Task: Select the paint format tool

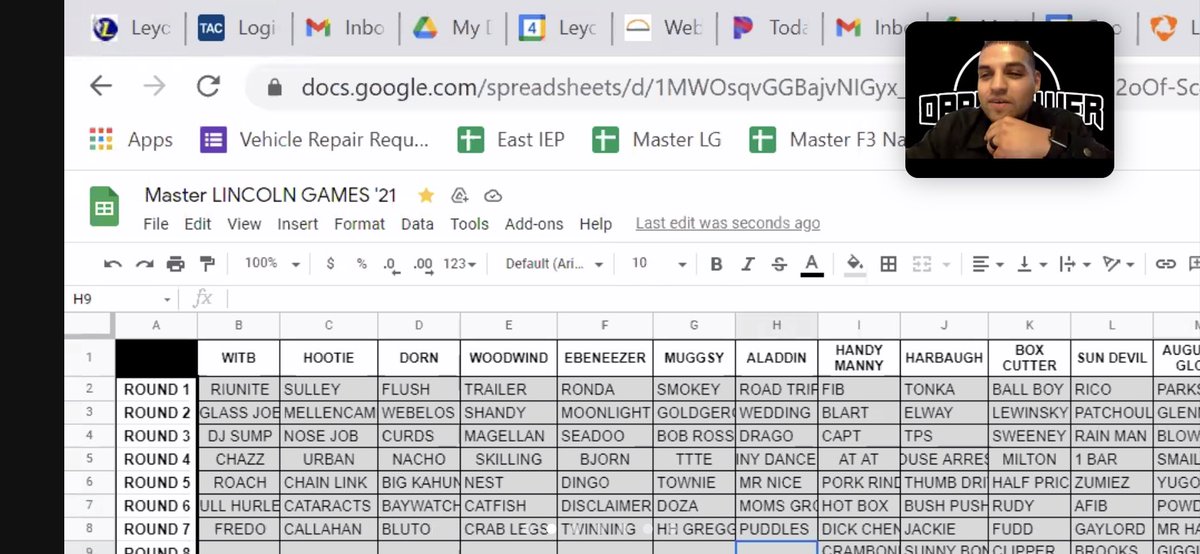Action: tap(207, 264)
